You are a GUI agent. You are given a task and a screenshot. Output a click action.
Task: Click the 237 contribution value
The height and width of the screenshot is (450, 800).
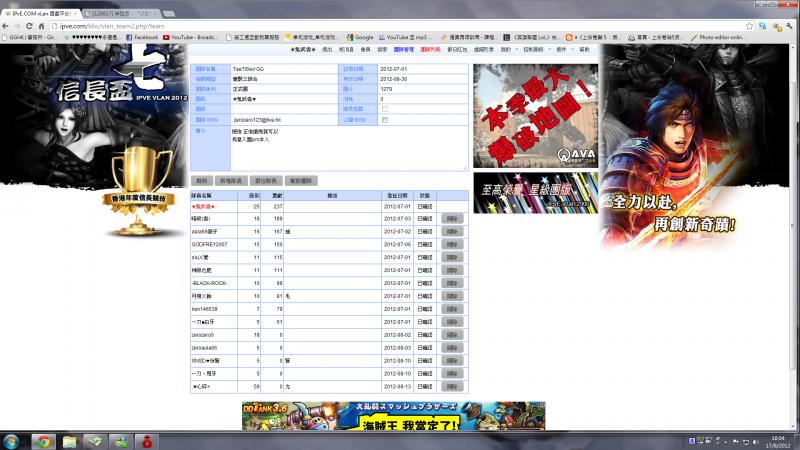coord(278,207)
